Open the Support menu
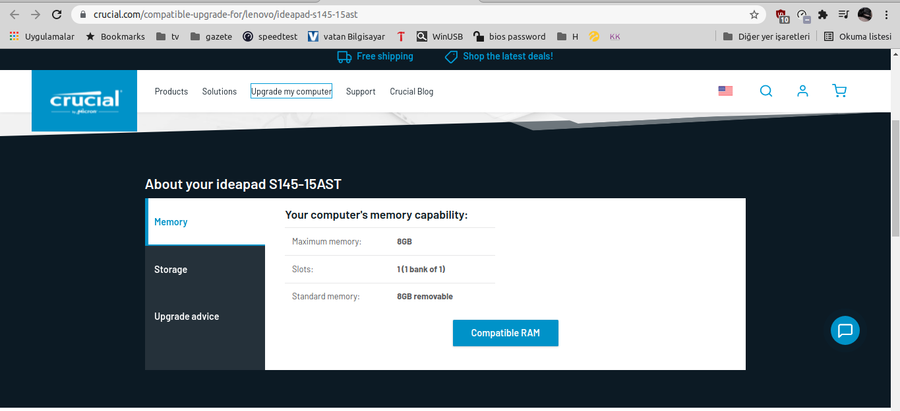Image resolution: width=900 pixels, height=411 pixels. click(x=360, y=91)
